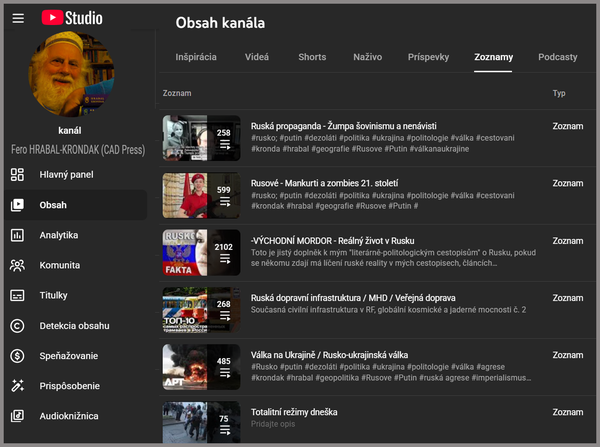
Task: Open Titulky subtitles icon
Action: tap(18, 295)
